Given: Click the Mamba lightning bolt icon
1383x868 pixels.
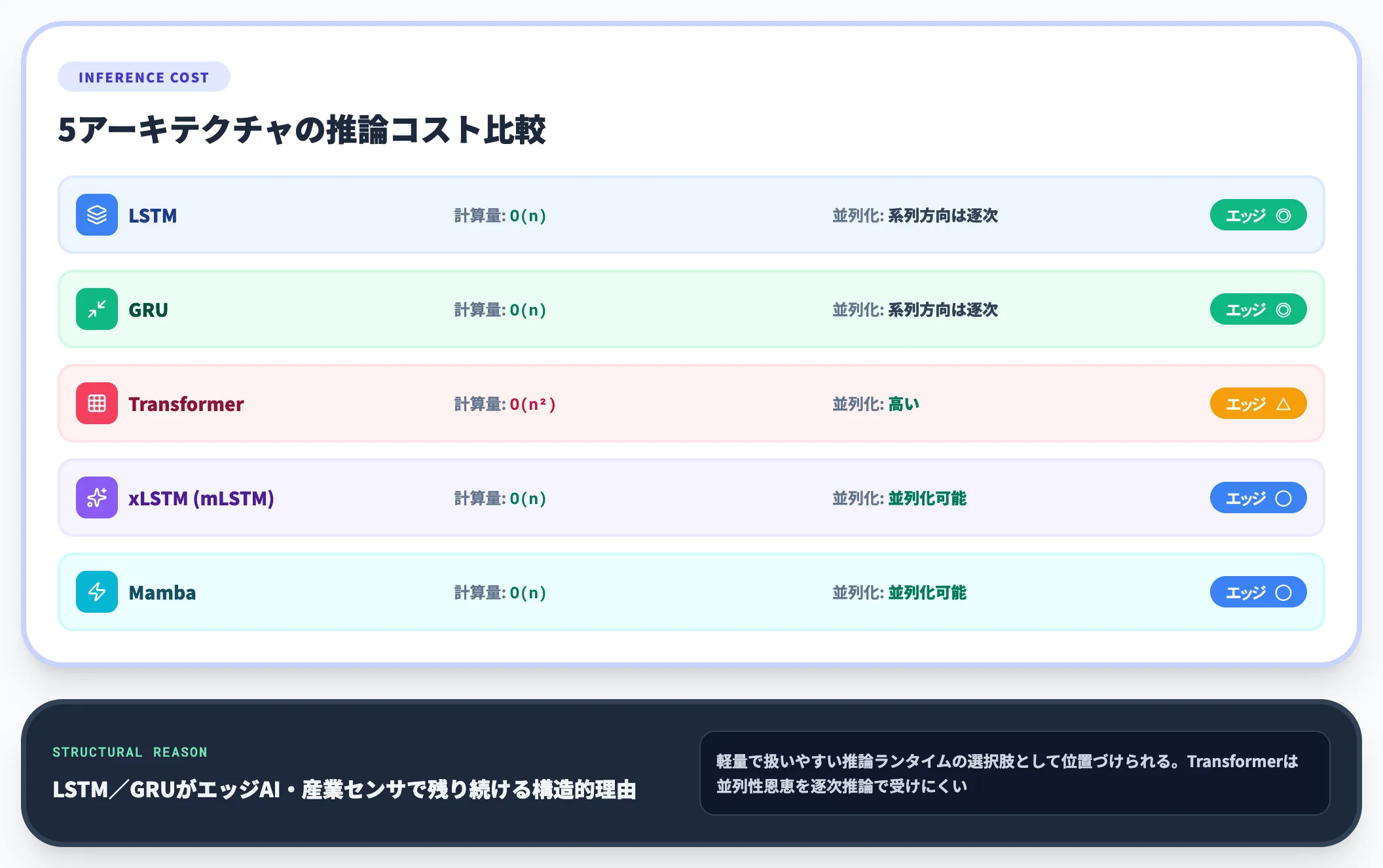Looking at the screenshot, I should click(x=97, y=592).
